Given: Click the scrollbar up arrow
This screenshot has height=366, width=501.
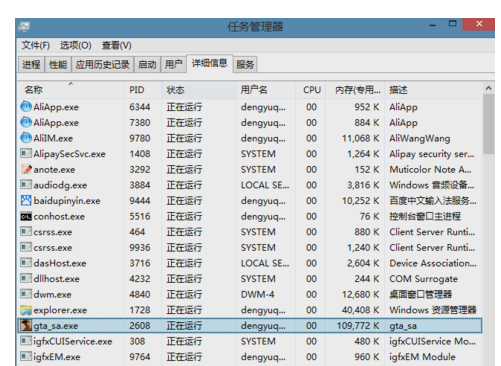Looking at the screenshot, I should 489,88.
